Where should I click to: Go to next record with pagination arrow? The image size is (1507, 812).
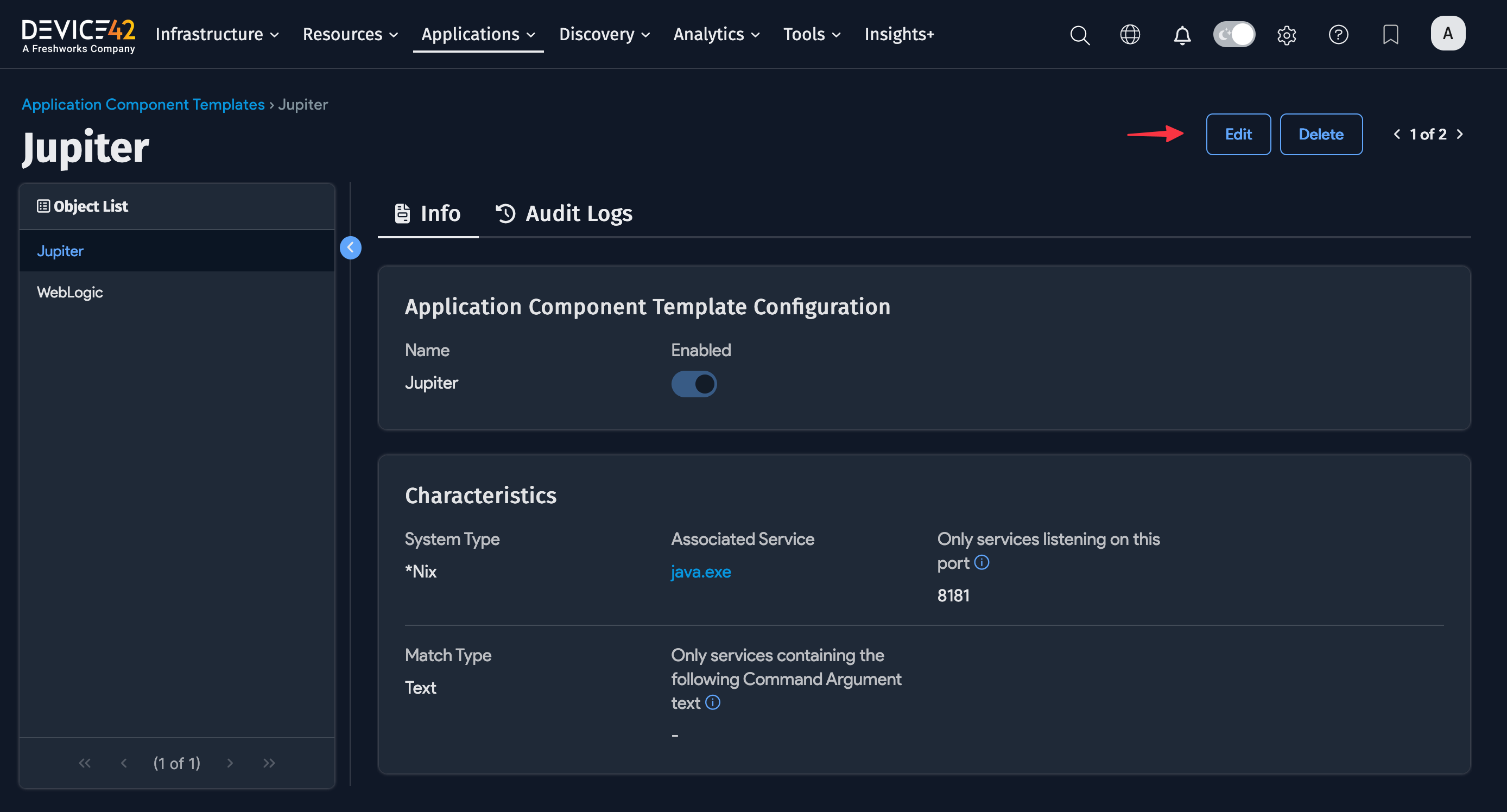1460,134
